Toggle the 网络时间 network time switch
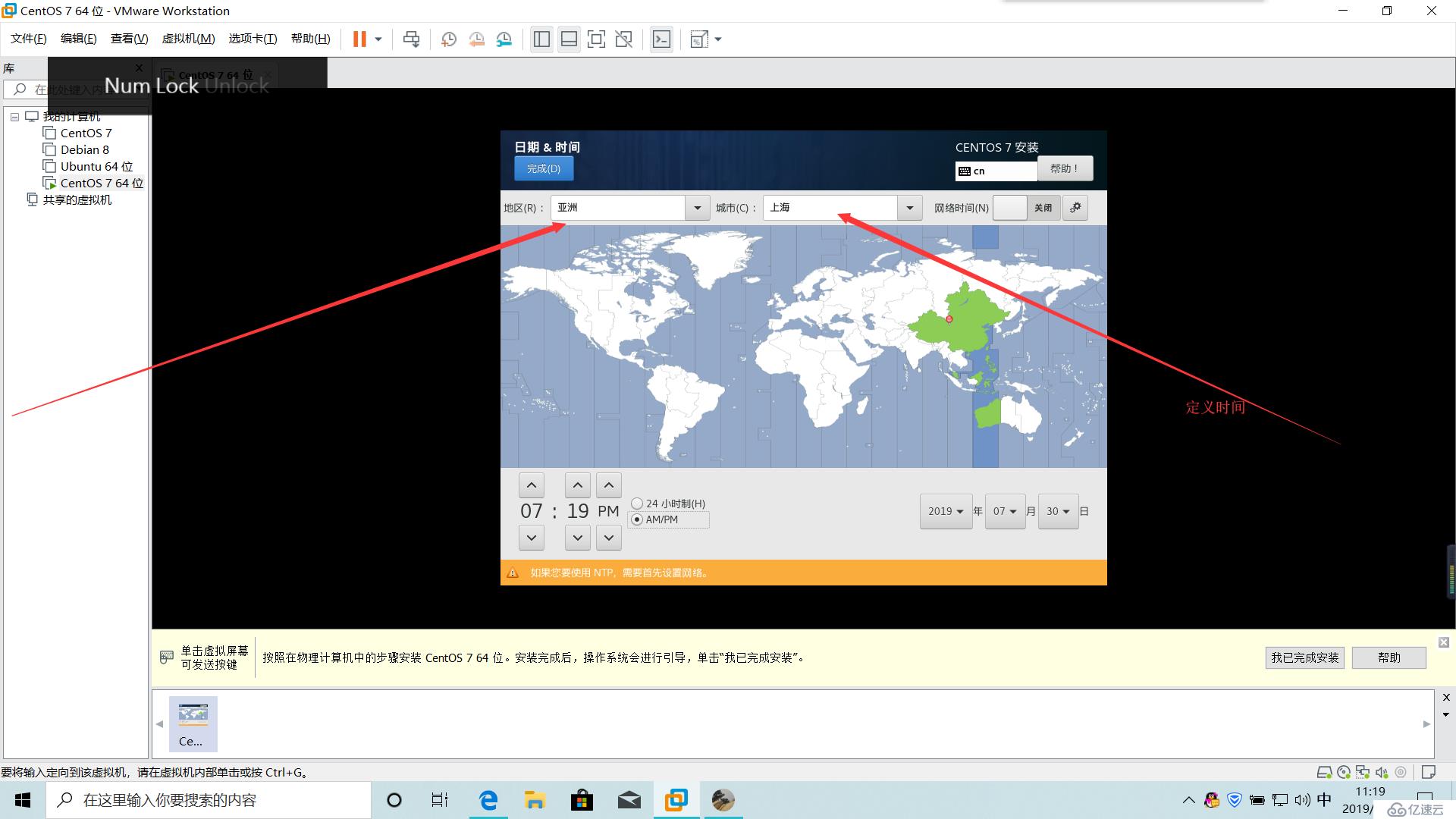 [x=1026, y=207]
